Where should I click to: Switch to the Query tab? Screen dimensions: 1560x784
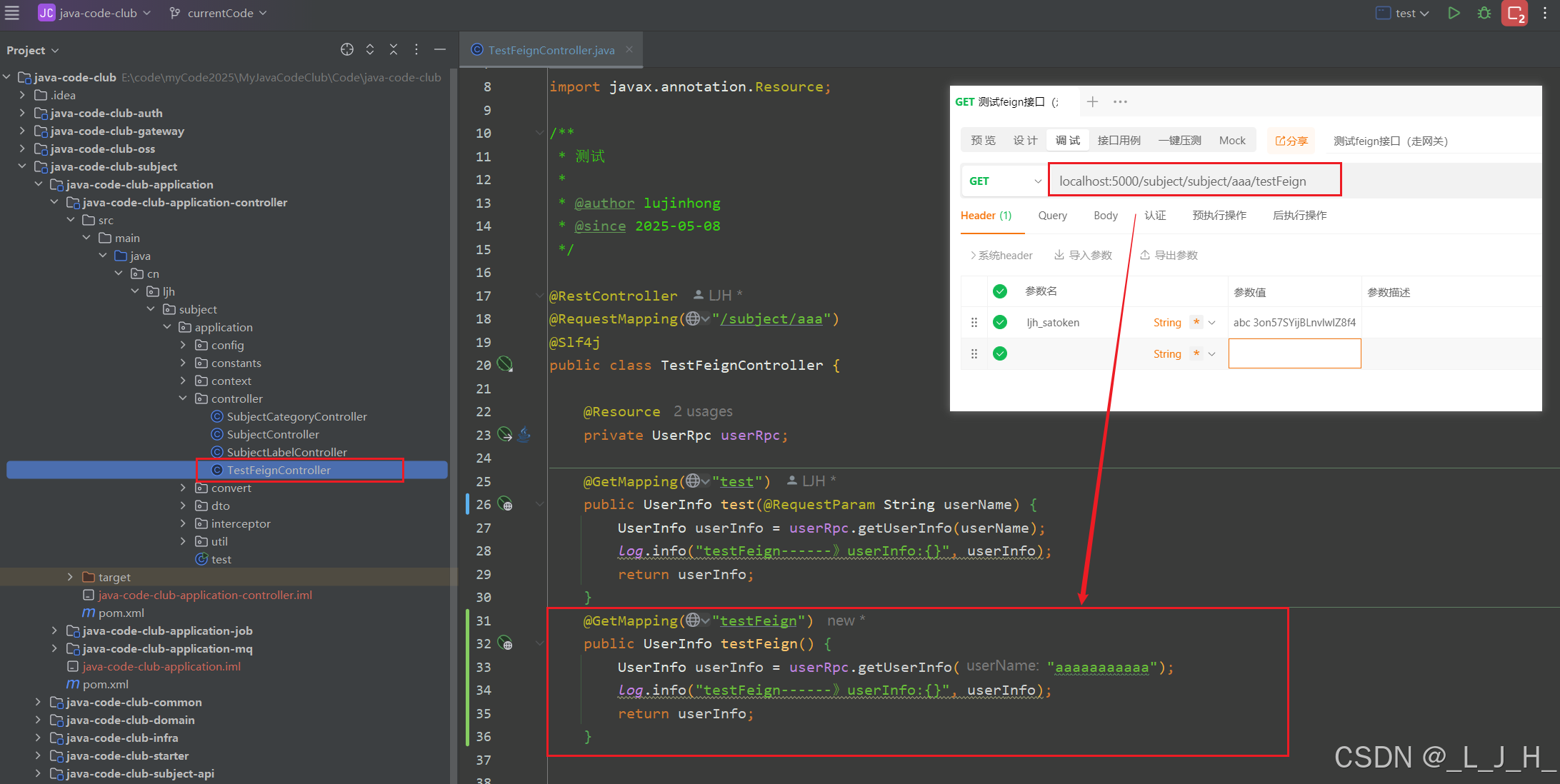(x=1052, y=216)
